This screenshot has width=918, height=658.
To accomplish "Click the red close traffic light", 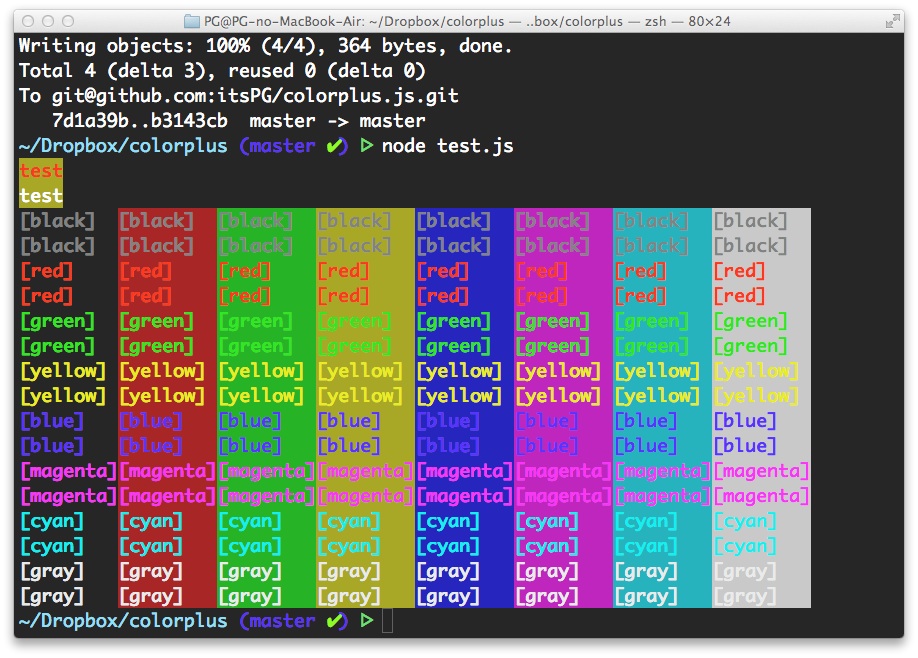I will click(27, 19).
